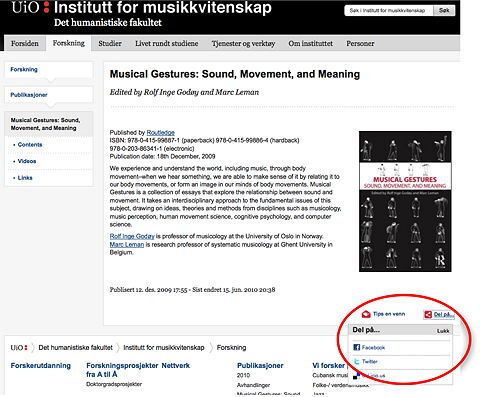
Task: Click the Delicious icon in share popup
Action: tap(357, 376)
